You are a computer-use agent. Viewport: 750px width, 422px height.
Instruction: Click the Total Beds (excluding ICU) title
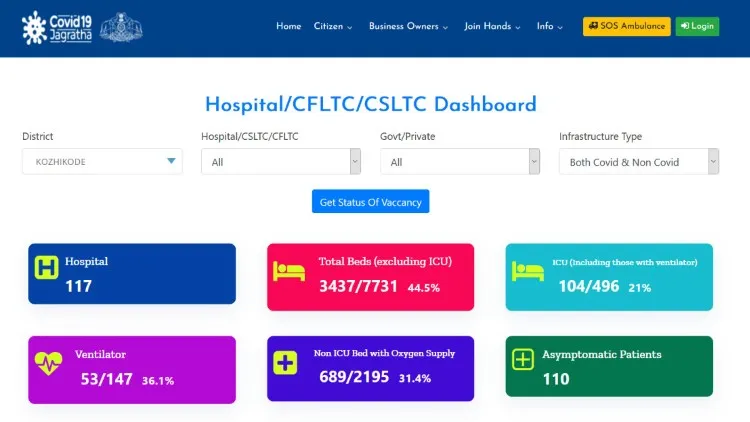(x=385, y=261)
